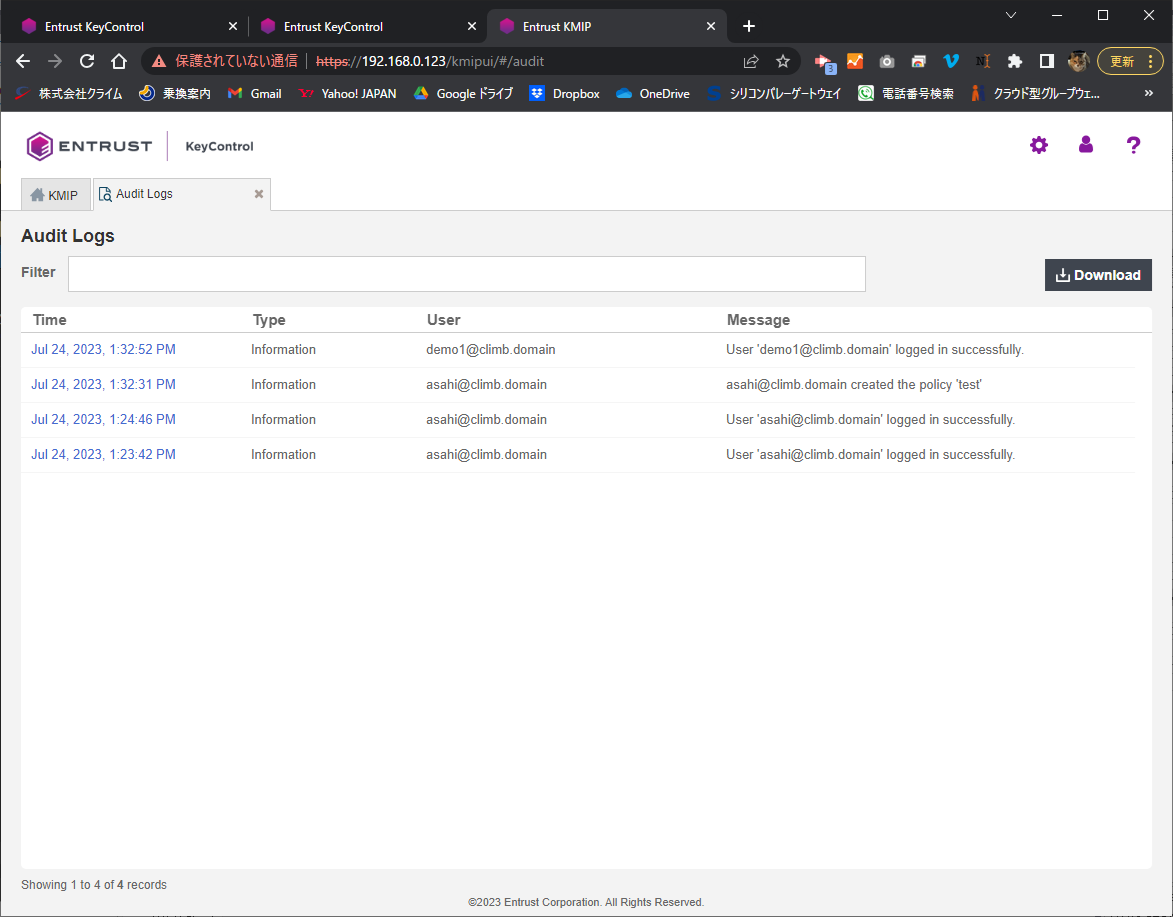Sort by the User column header
The height and width of the screenshot is (917, 1173).
pos(444,319)
